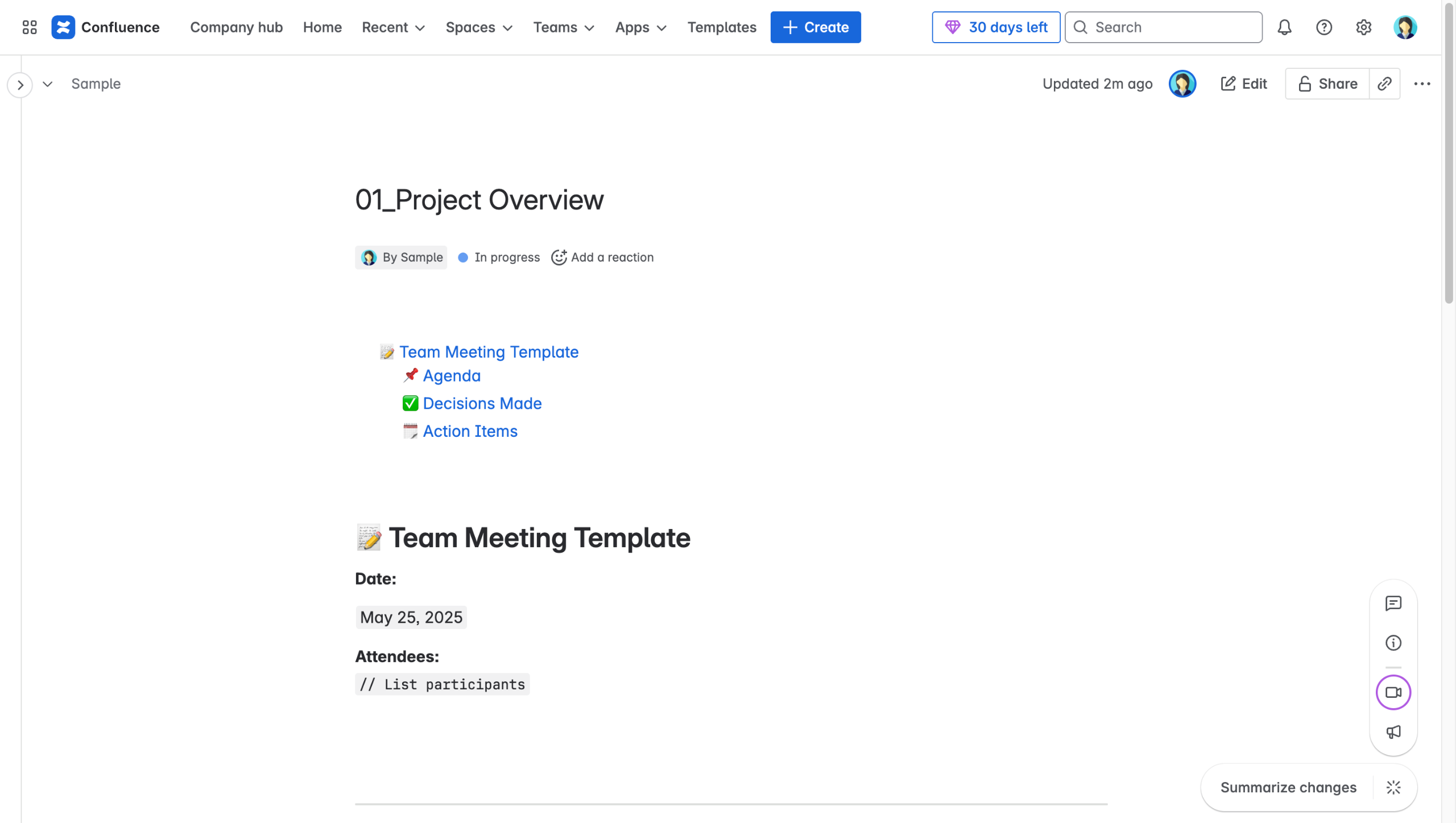This screenshot has height=823, width=1456.
Task: Expand the collapsed sidebar arrow
Action: pos(20,85)
